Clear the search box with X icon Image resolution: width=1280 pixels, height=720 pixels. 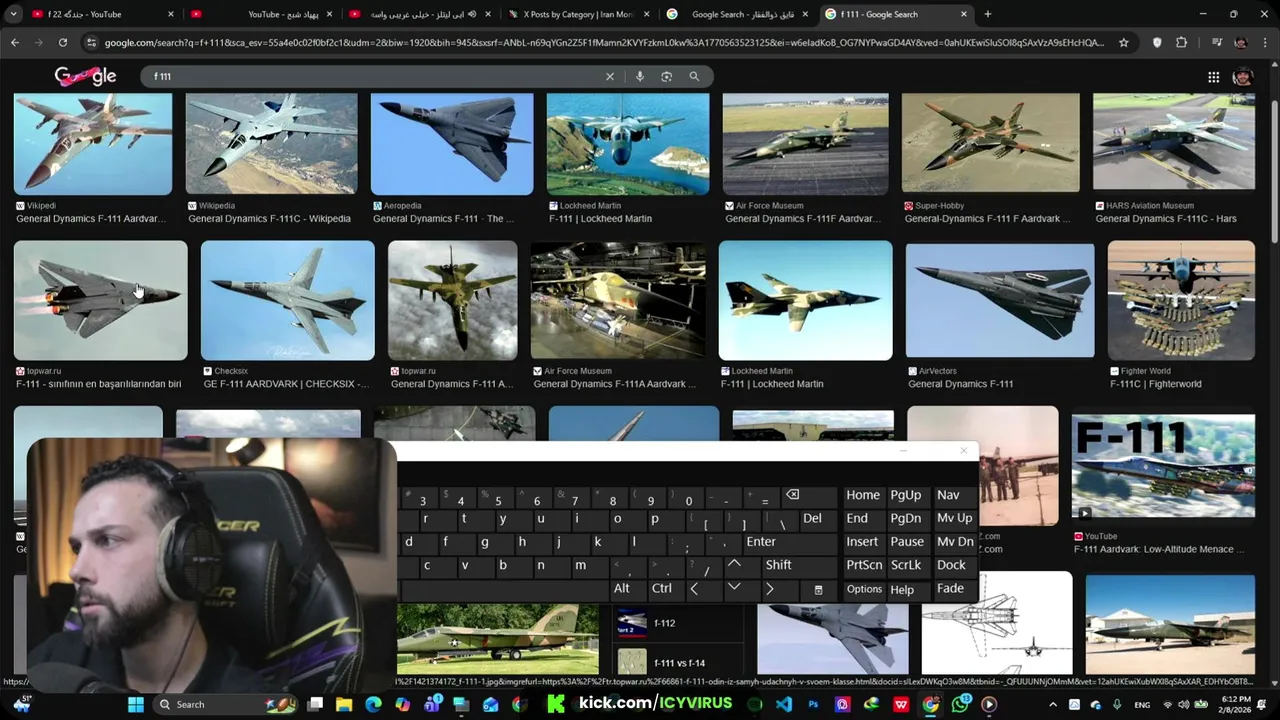point(610,76)
